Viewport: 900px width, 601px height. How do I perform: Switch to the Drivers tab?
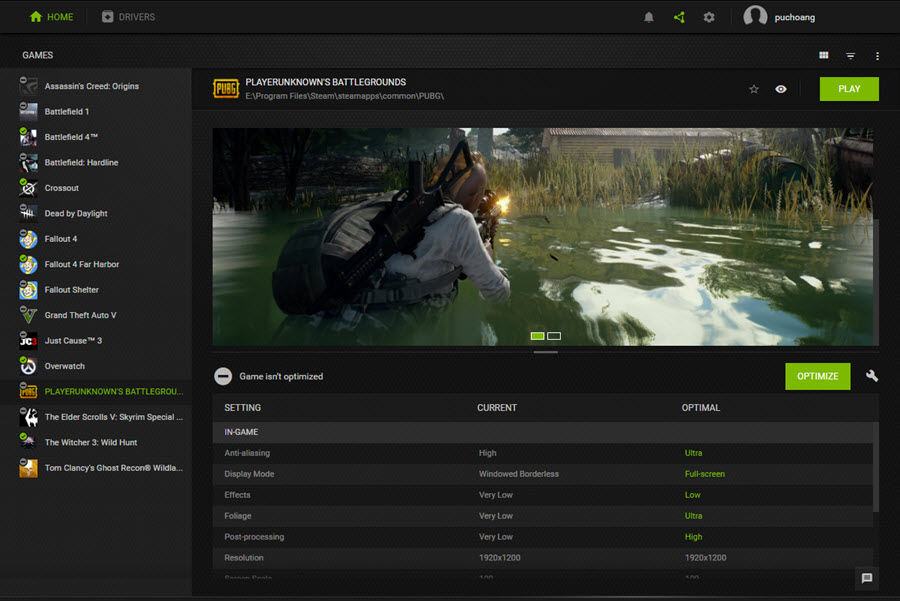(x=128, y=17)
